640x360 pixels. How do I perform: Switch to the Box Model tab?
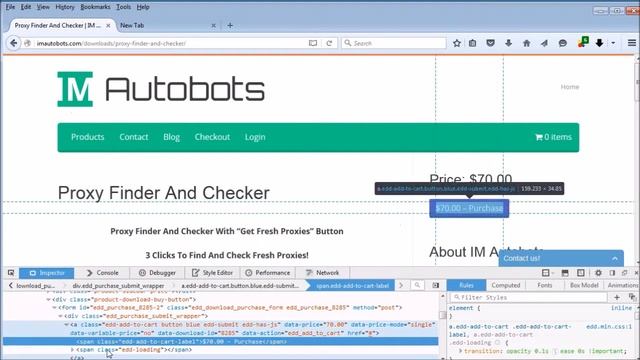pyautogui.click(x=584, y=285)
